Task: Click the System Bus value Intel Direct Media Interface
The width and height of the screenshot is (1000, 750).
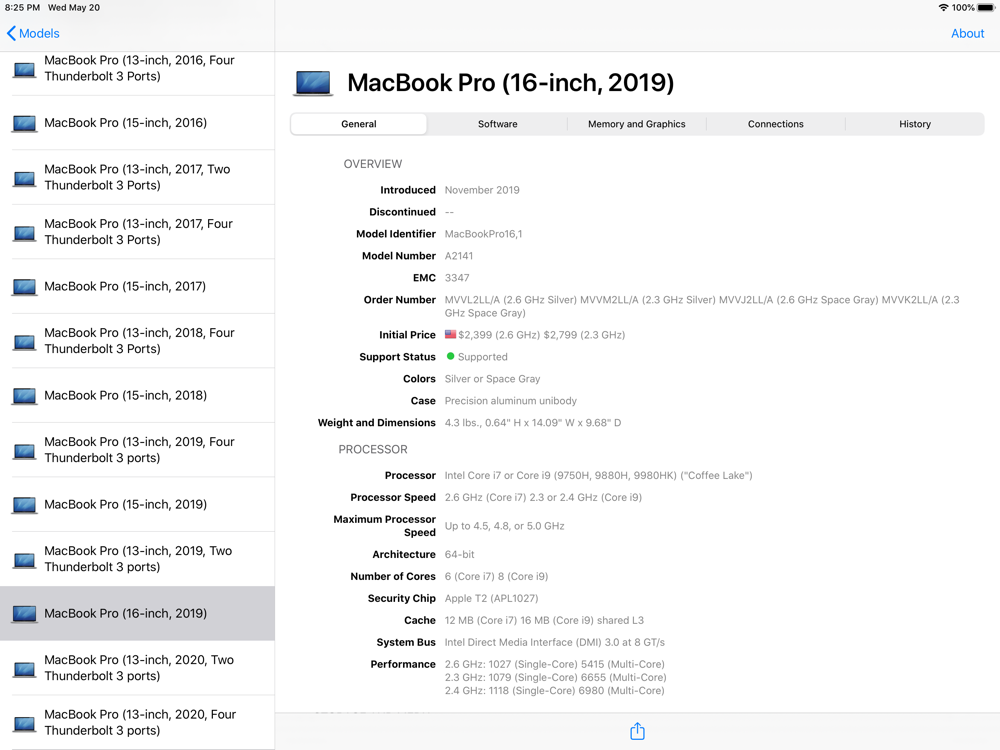Action: [555, 642]
